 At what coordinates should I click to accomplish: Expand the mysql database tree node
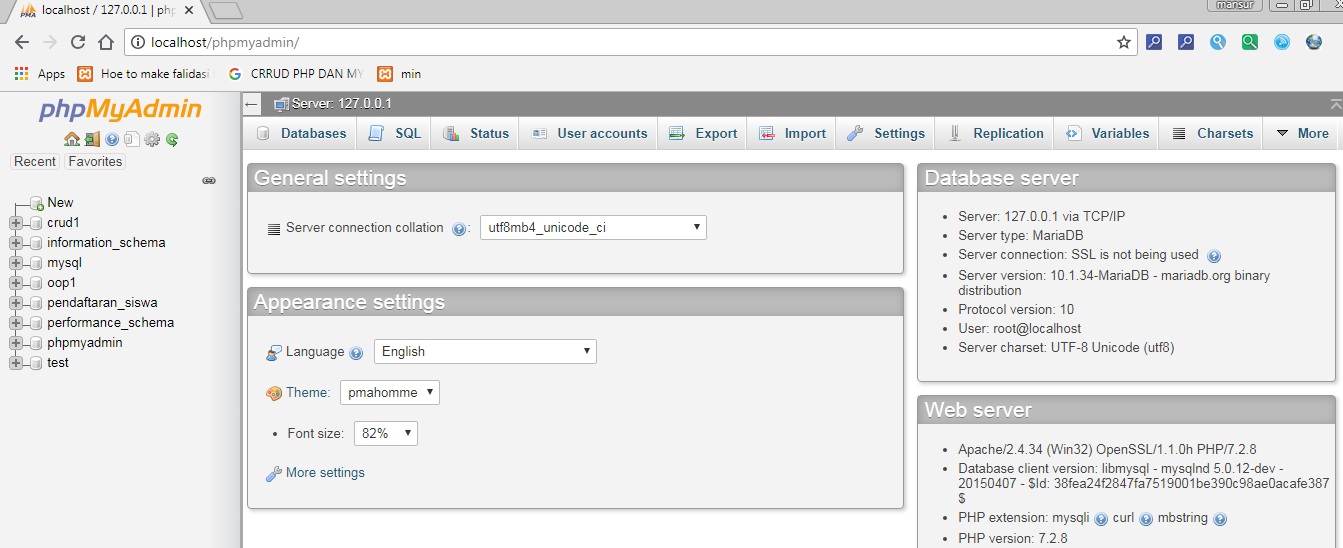(16, 263)
